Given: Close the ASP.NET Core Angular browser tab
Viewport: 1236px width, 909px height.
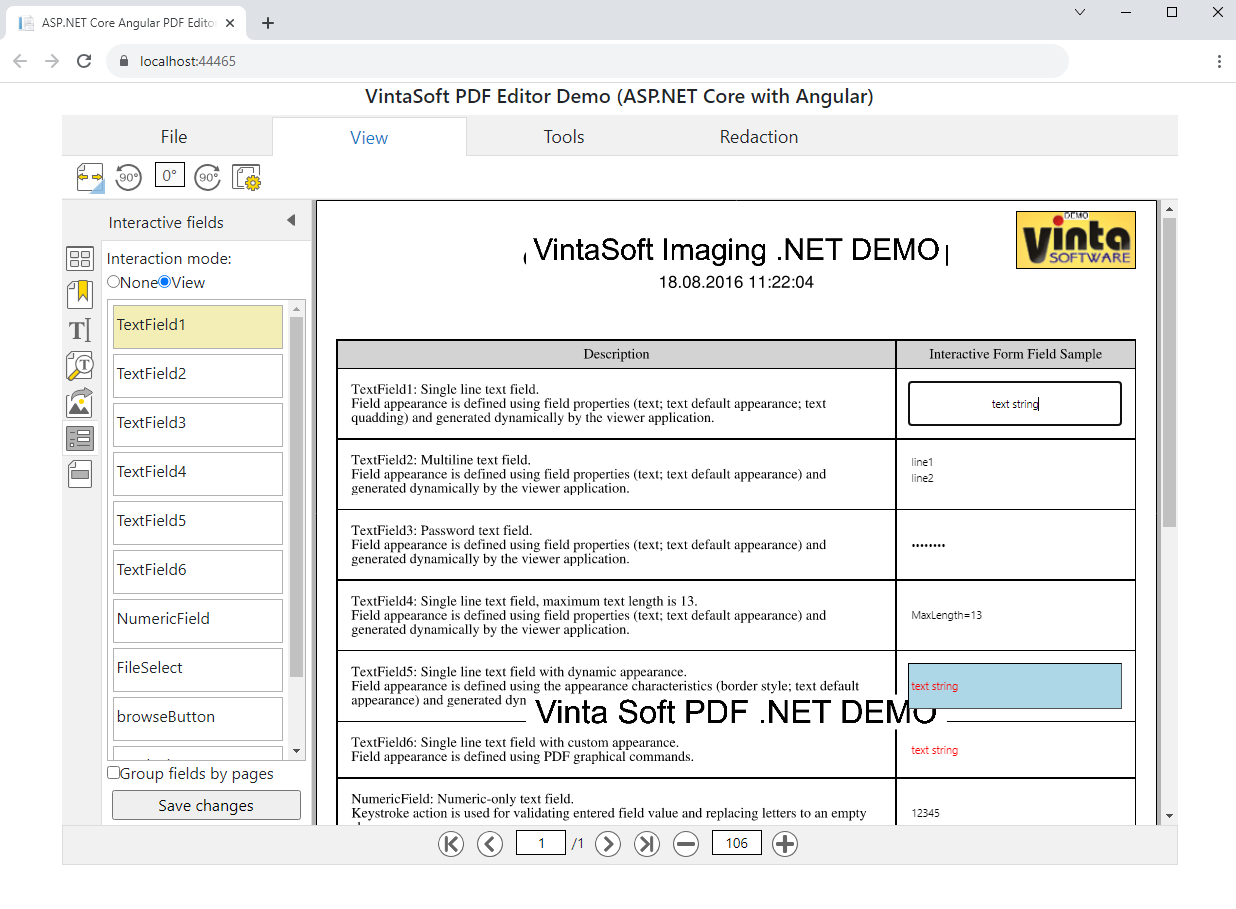Looking at the screenshot, I should pos(232,23).
